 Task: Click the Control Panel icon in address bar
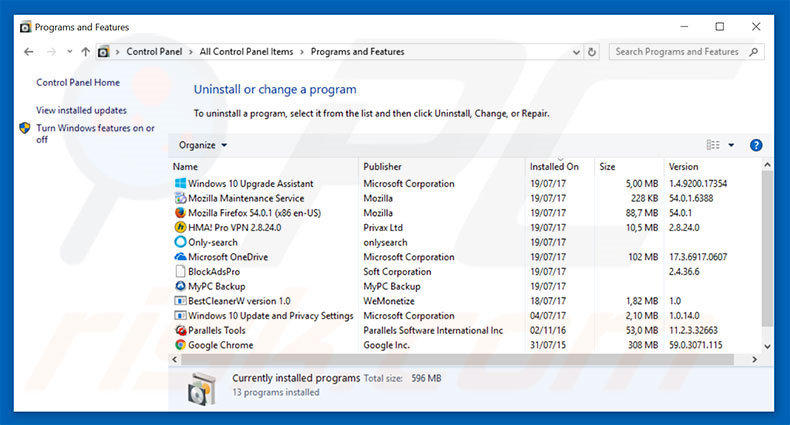pyautogui.click(x=103, y=51)
